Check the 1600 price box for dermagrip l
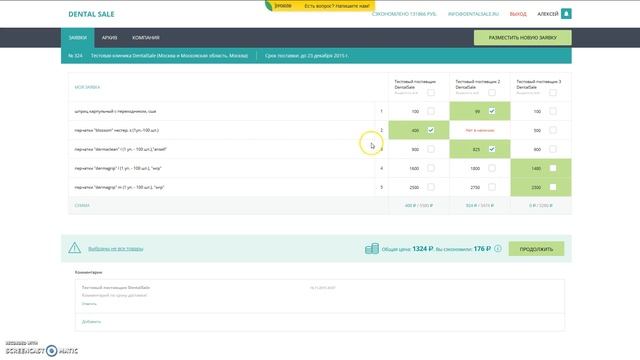640x360 pixels. (x=431, y=168)
